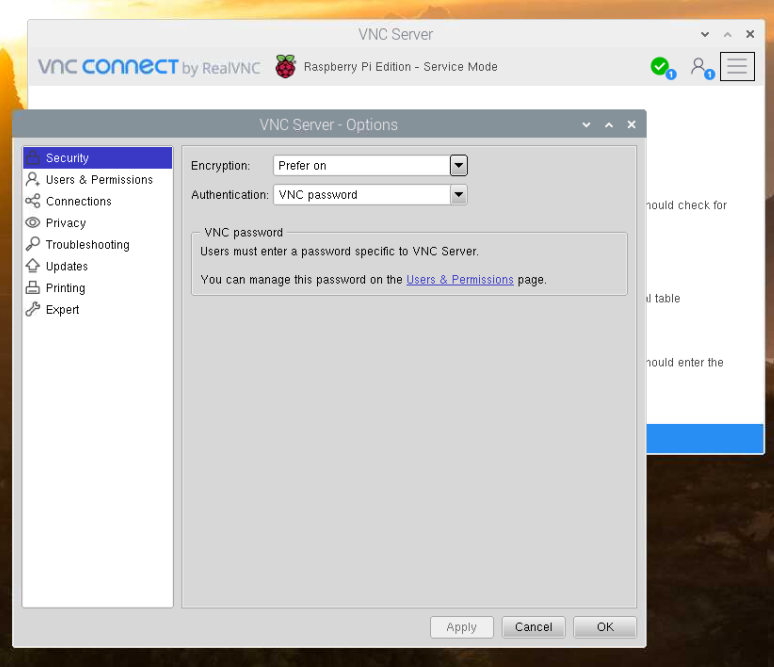Viewport: 774px width, 667px height.
Task: Follow the Users & Permissions hyperlink
Action: pos(460,279)
